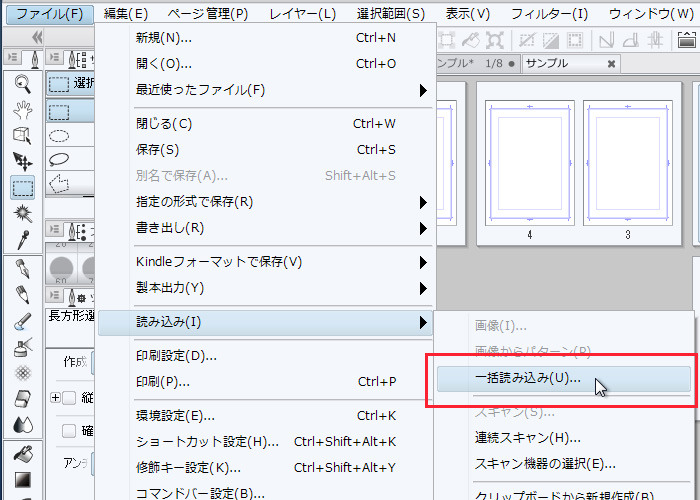Image resolution: width=700 pixels, height=500 pixels.
Task: Open the 編集 menu
Action: pyautogui.click(x=126, y=14)
